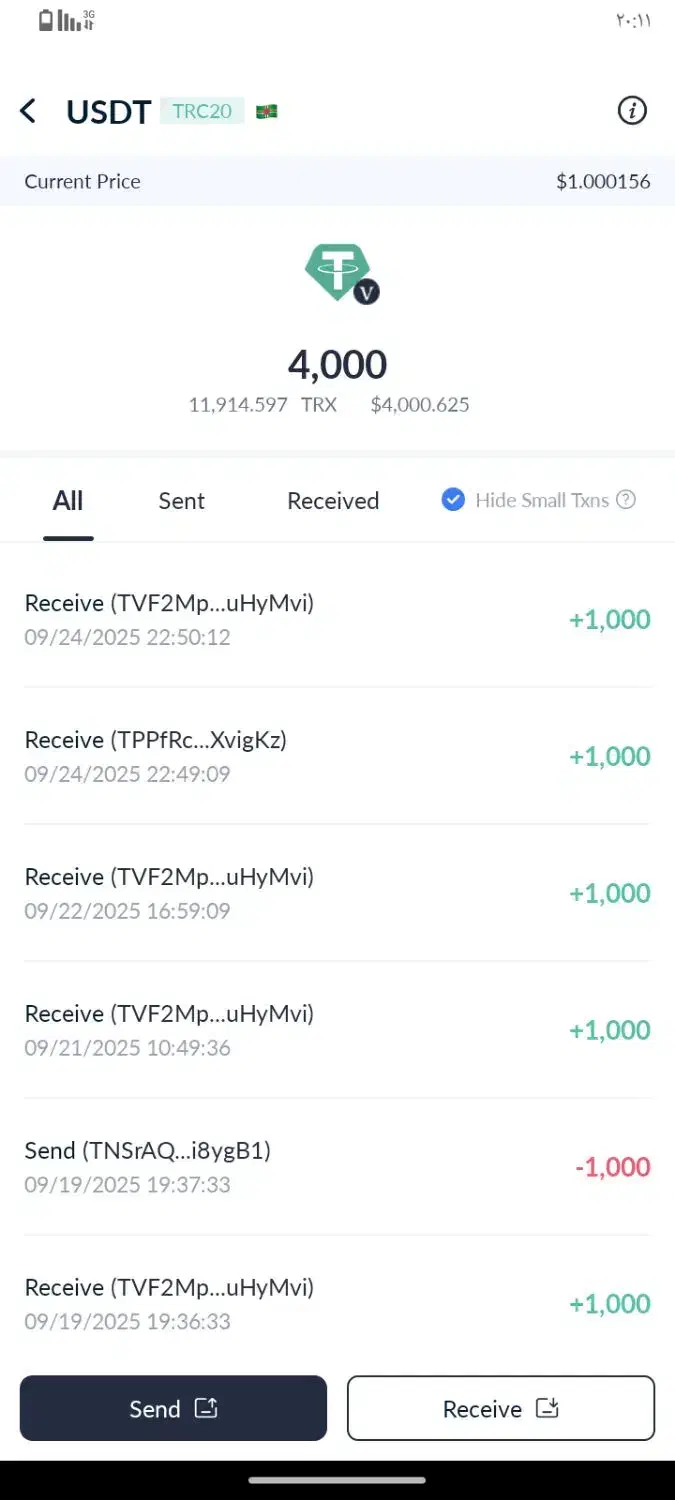675x1500 pixels.
Task: Toggle the Hide Small Txns checkbox
Action: pyautogui.click(x=453, y=500)
